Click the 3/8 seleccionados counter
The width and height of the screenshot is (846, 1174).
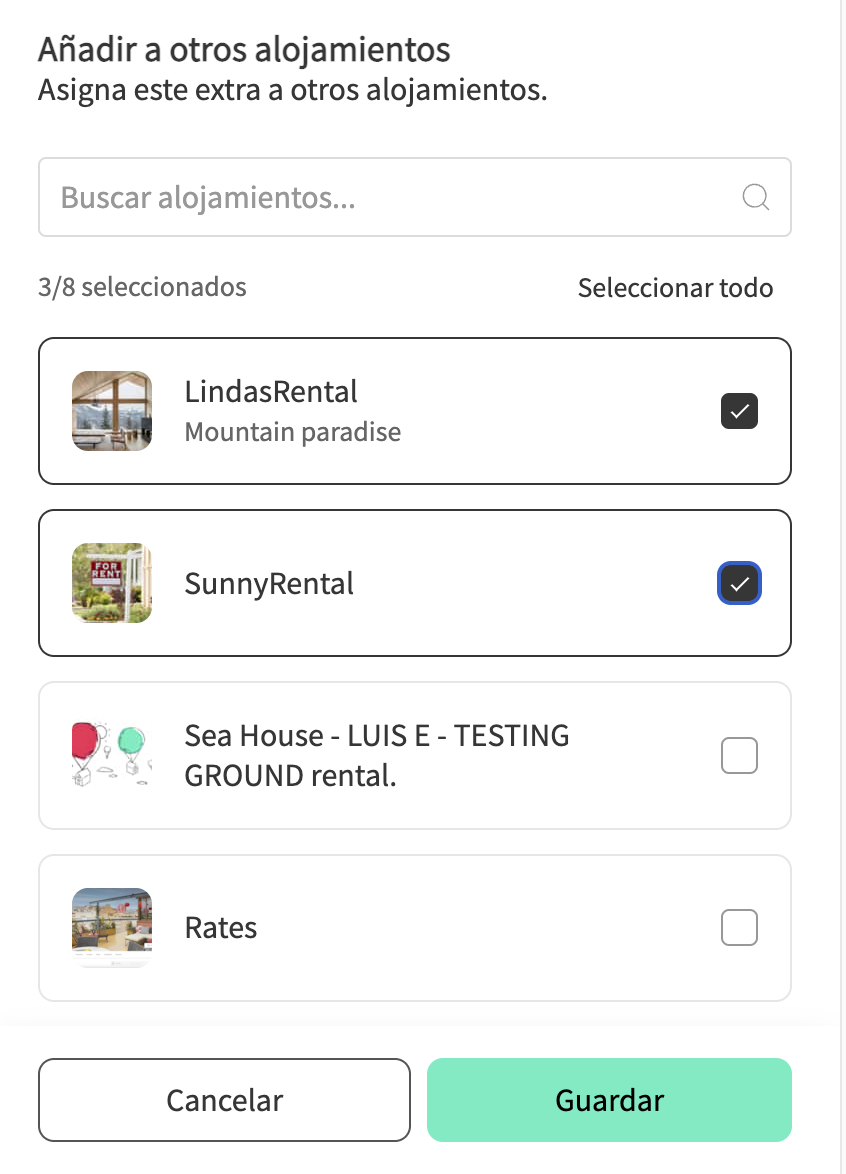click(x=142, y=287)
